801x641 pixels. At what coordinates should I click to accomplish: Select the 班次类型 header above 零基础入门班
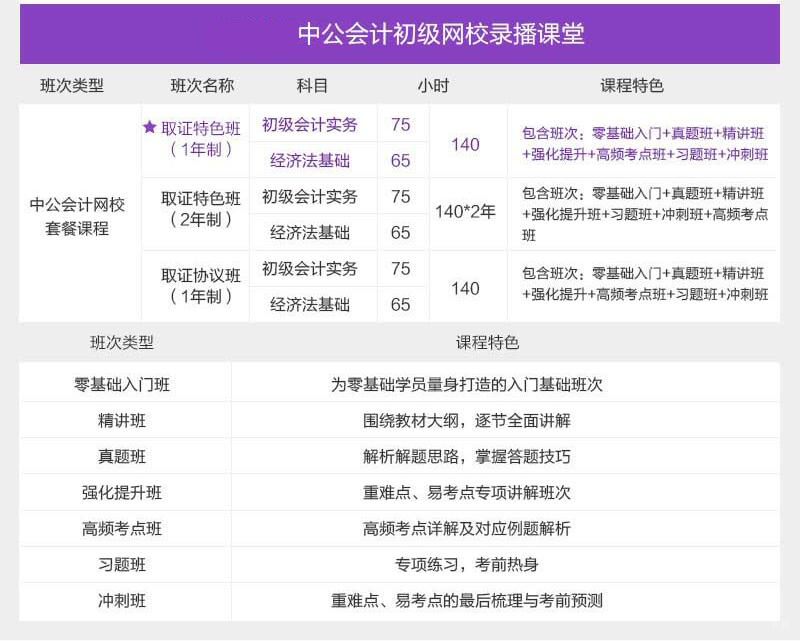click(x=122, y=342)
